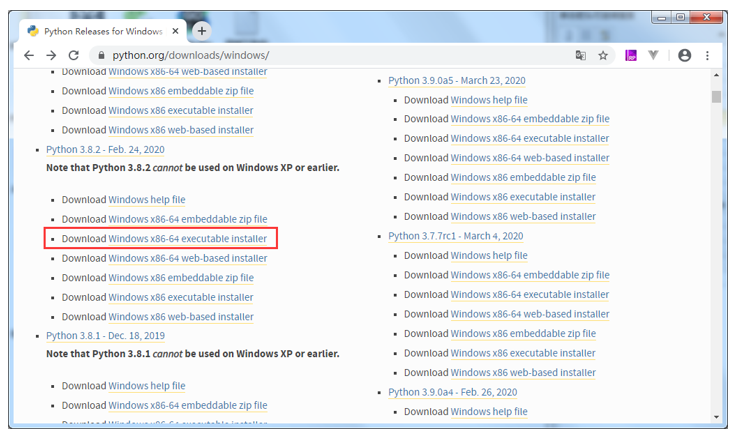Select the Python Releases for Windows tab
This screenshot has height=438, width=734.
103,31
